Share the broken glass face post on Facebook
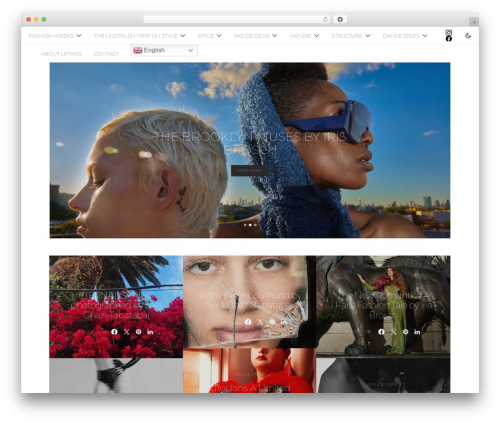The height and width of the screenshot is (423, 500). click(248, 322)
